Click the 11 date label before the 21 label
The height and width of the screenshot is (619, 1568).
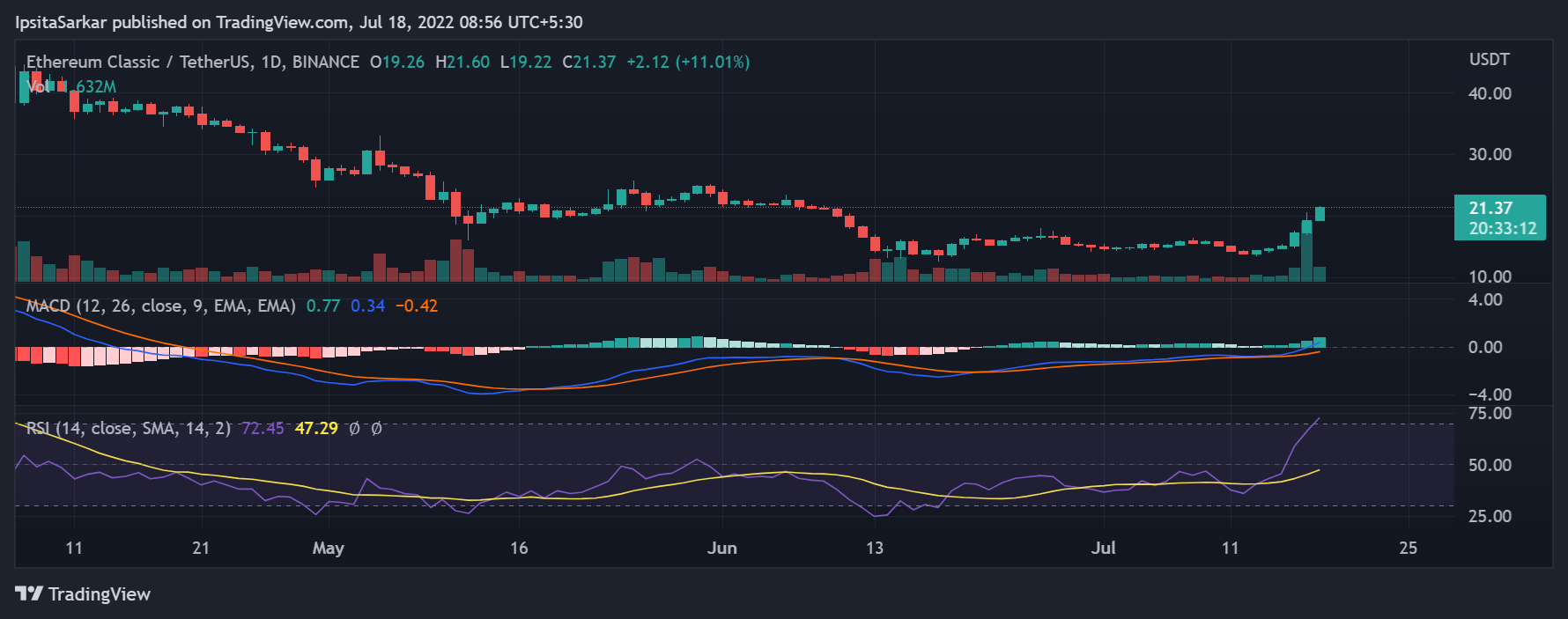click(x=74, y=548)
